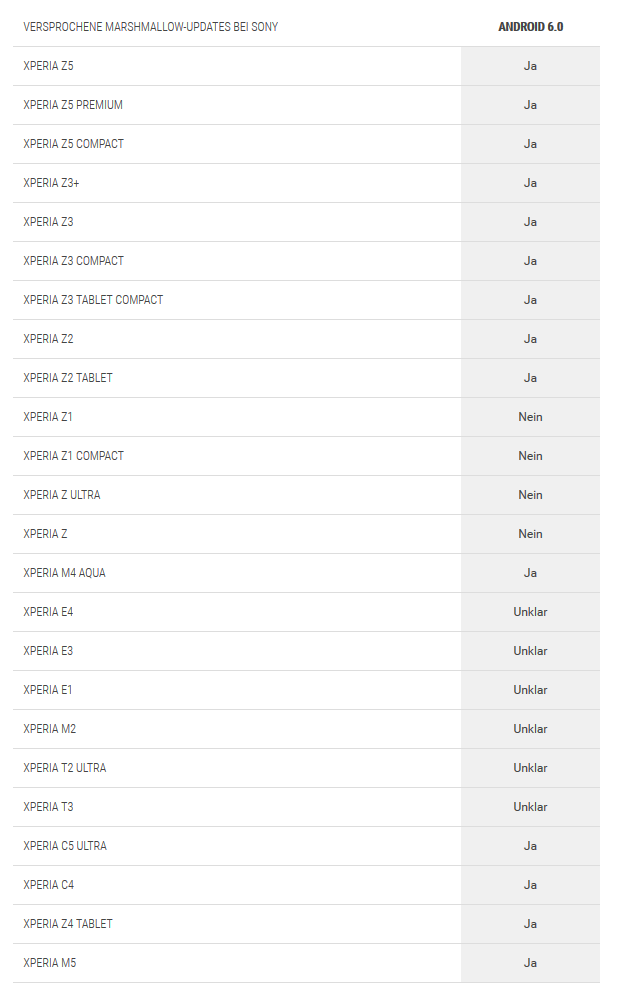
Task: Click the 'Versprochene Marshmallow-Updates bei Sony' header
Action: pyautogui.click(x=151, y=27)
